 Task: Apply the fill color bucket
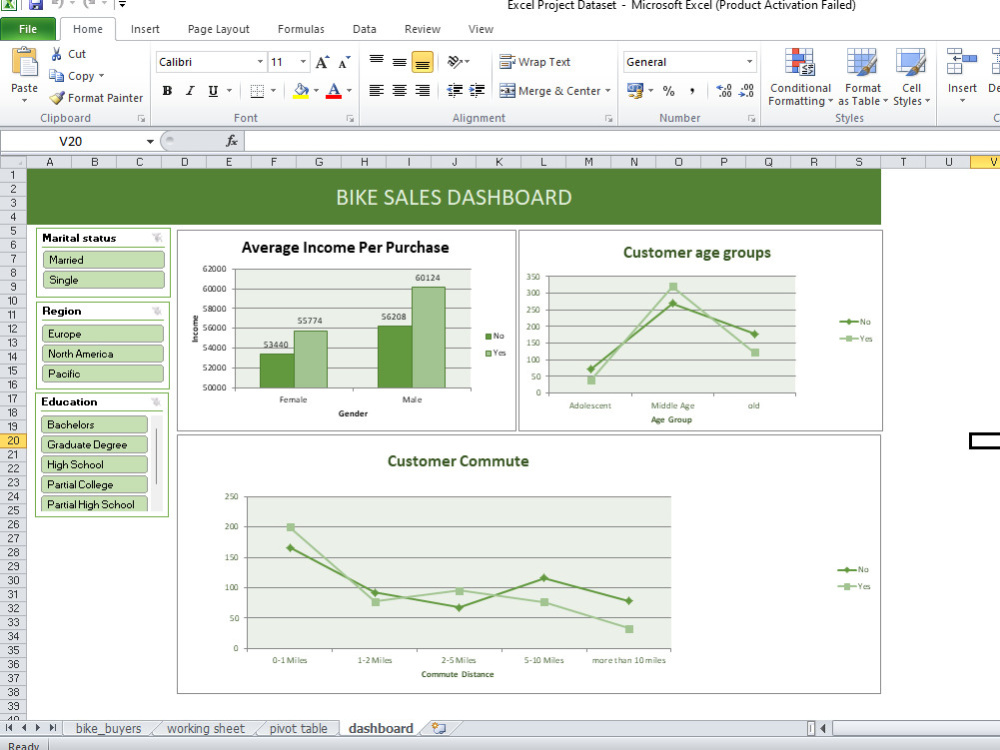point(300,91)
